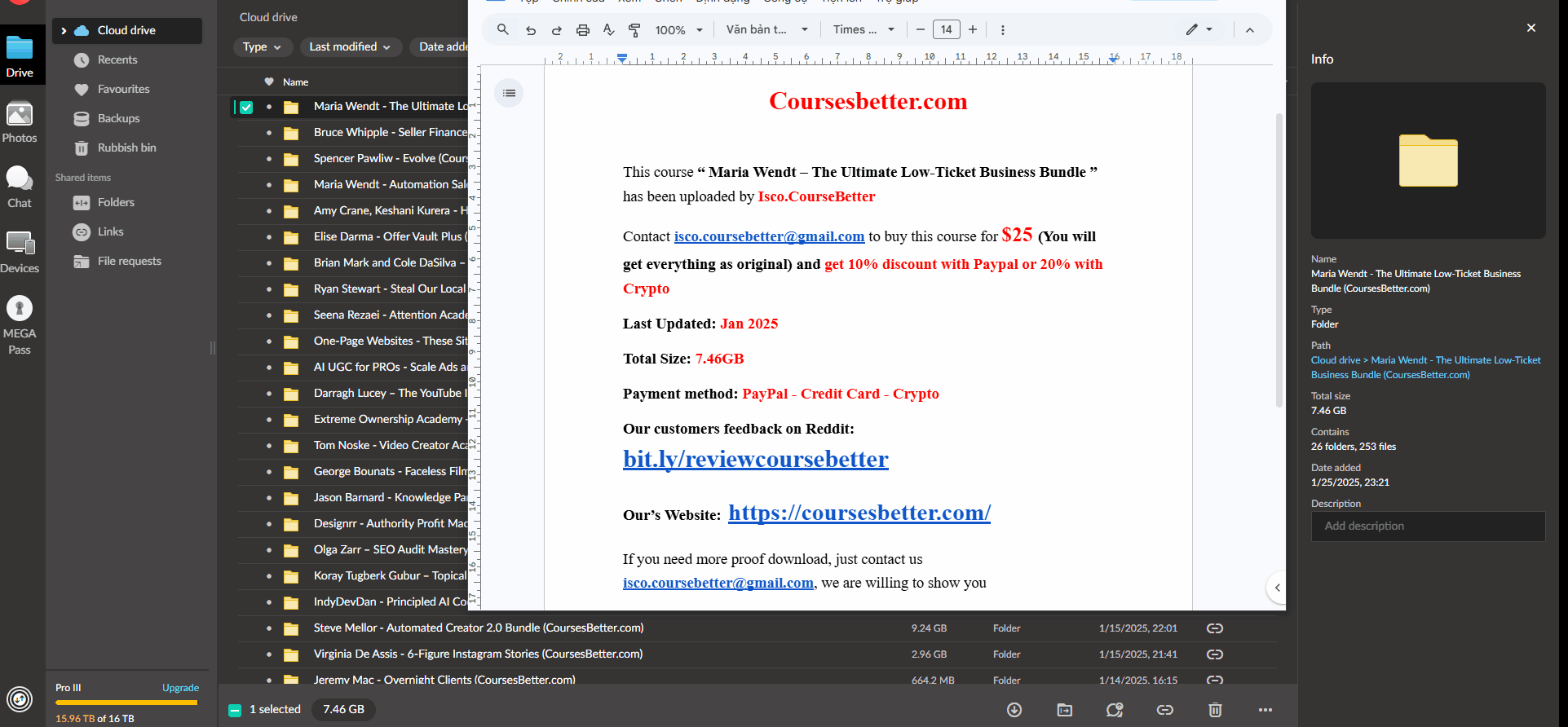Open the Last modified filter dropdown
Viewport: 1568px width, 727px height.
(x=350, y=47)
